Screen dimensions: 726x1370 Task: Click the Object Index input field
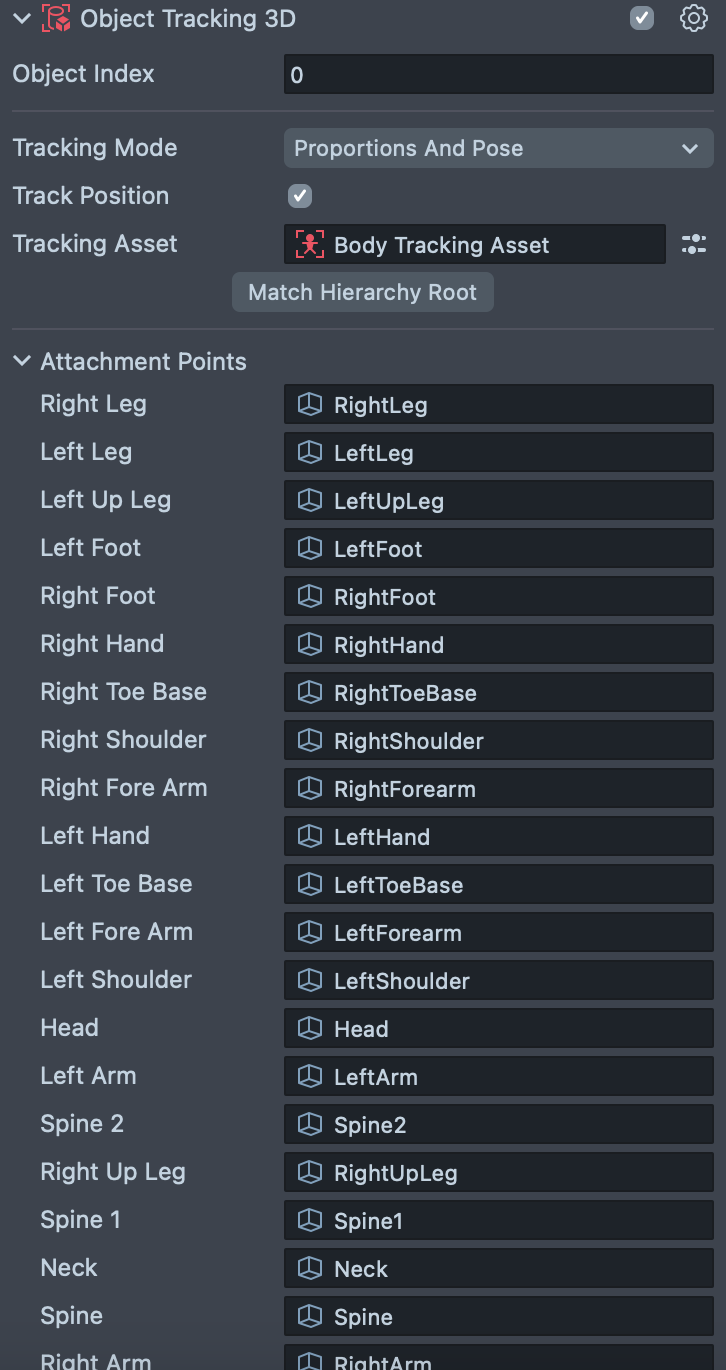point(498,75)
